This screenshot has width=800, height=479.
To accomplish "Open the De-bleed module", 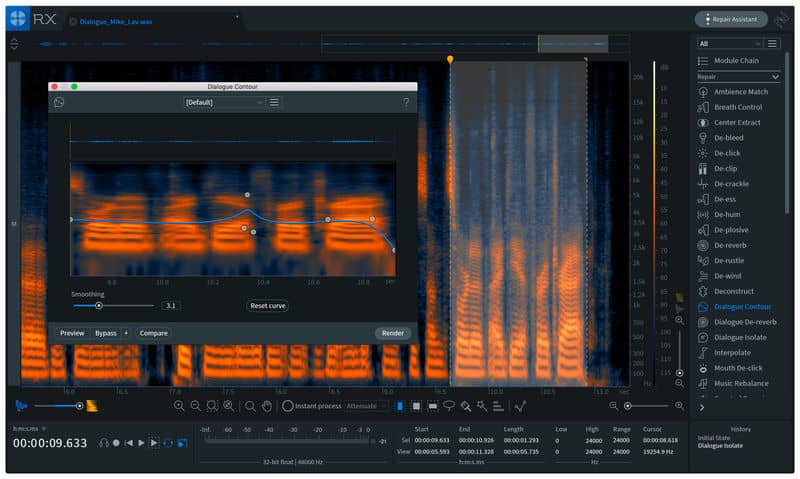I will point(721,138).
